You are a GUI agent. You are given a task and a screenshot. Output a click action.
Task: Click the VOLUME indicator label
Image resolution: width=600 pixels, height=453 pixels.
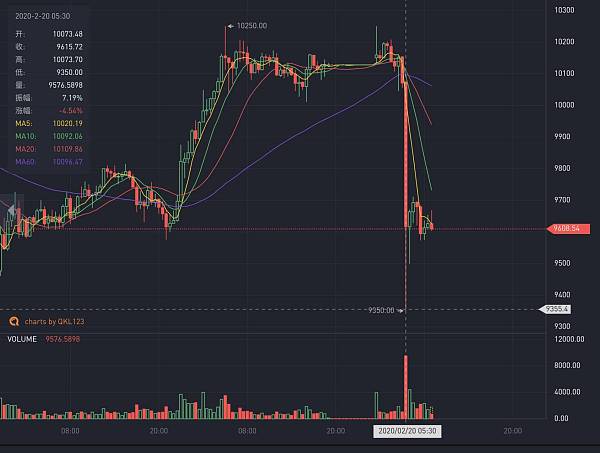pyautogui.click(x=21, y=339)
